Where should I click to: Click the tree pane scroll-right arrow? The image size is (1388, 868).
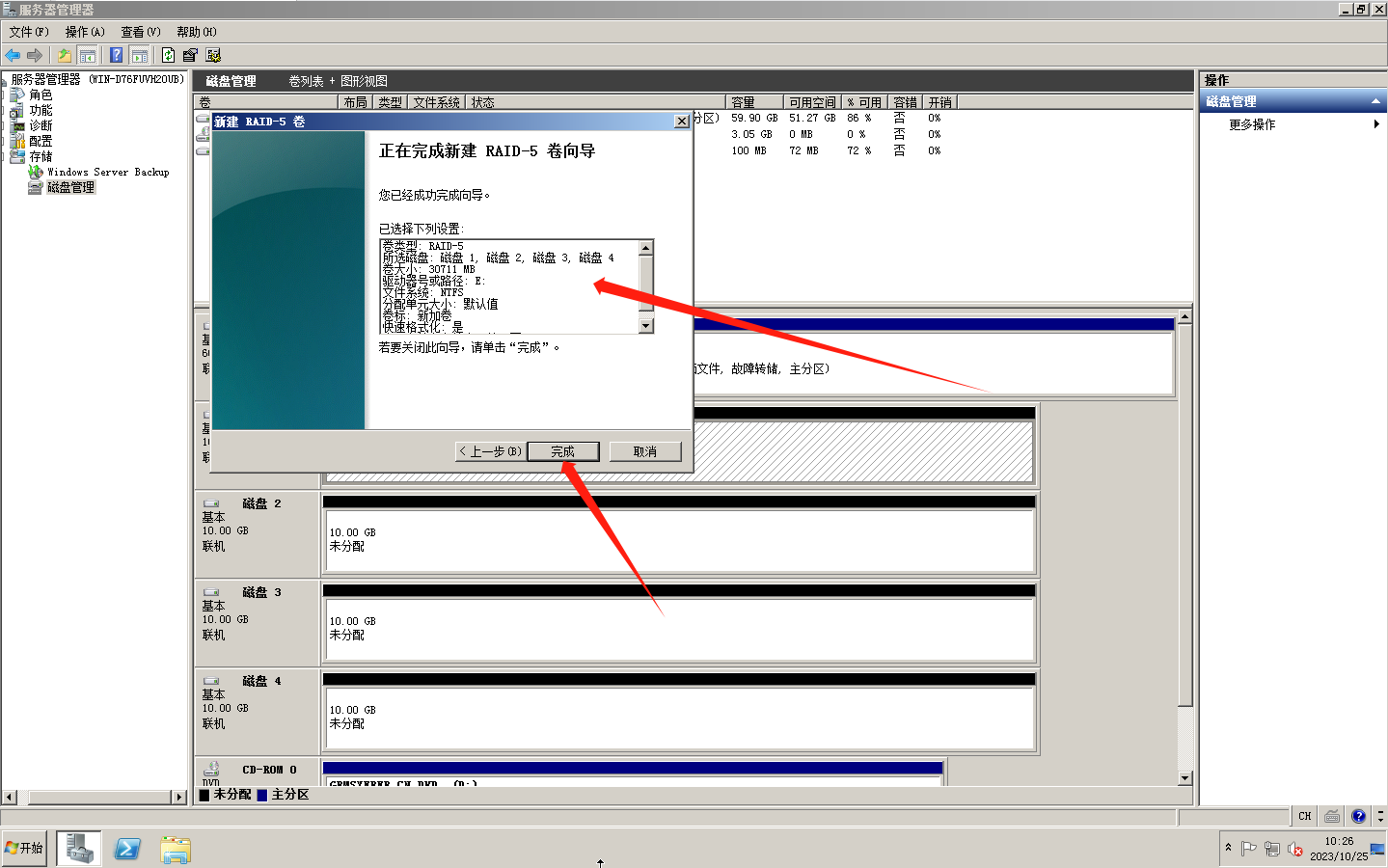pyautogui.click(x=178, y=797)
